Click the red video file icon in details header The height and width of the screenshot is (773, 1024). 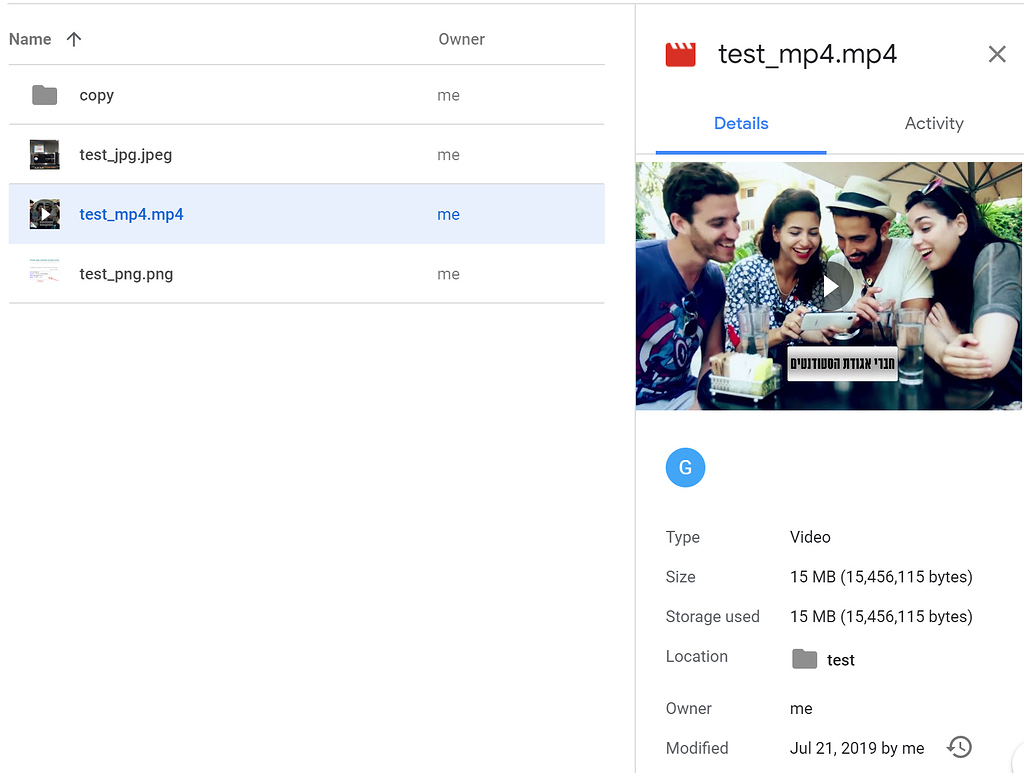[x=681, y=55]
